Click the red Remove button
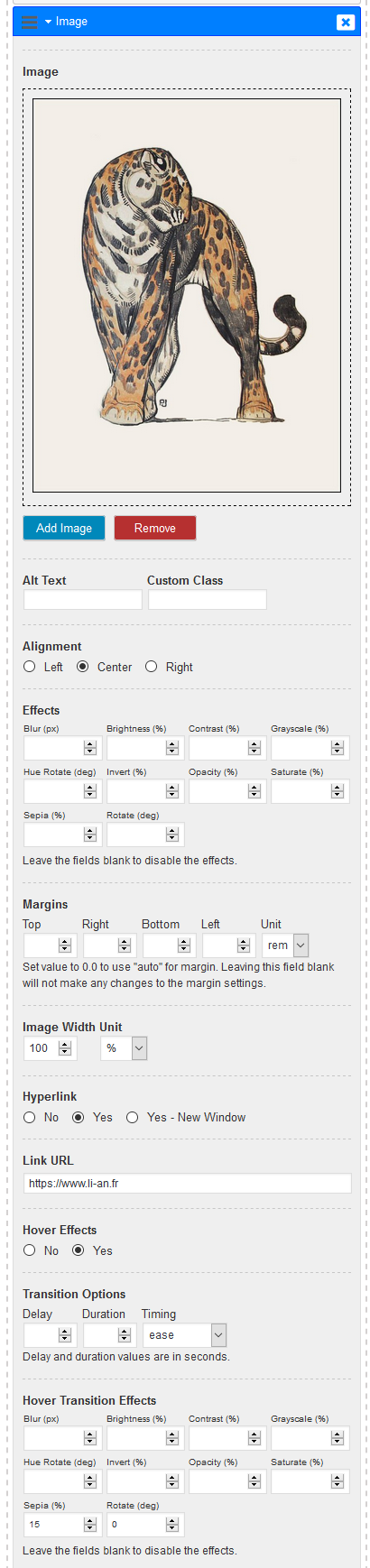Image resolution: width=370 pixels, height=1568 pixels. point(155,528)
